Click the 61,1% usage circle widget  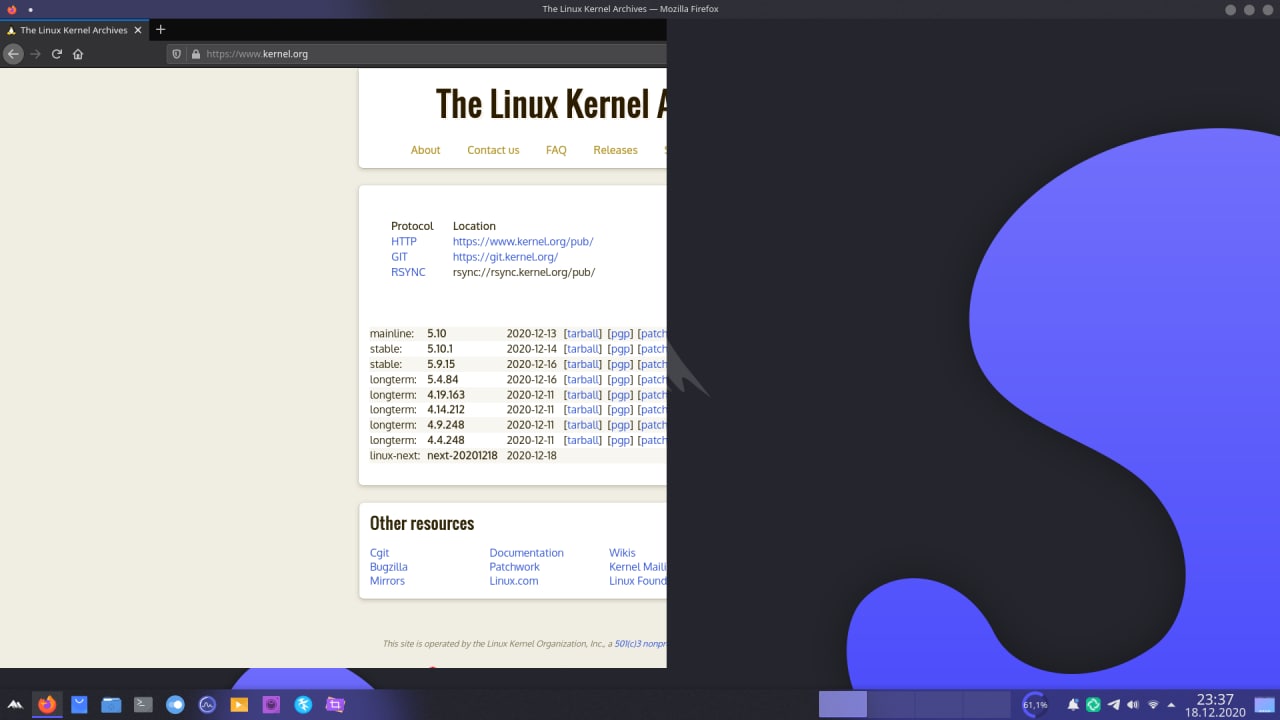[1035, 705]
